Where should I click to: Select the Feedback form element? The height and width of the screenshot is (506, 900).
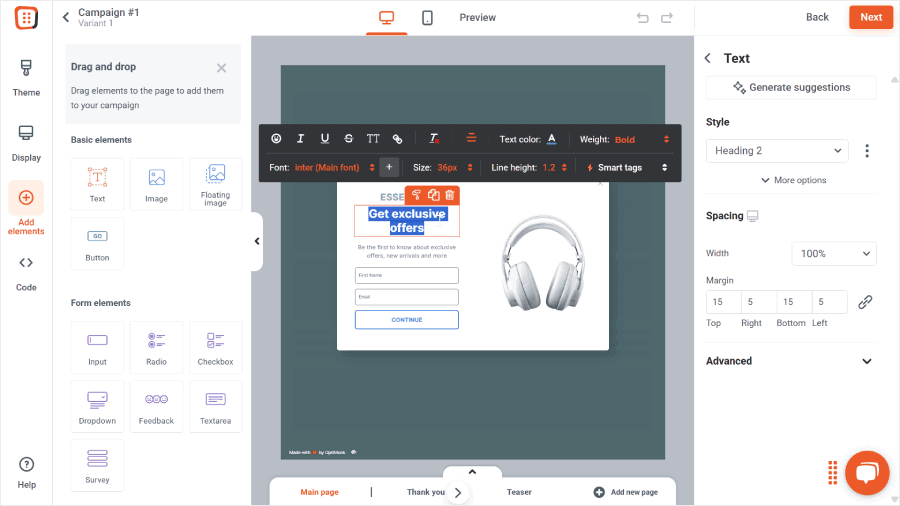tap(156, 407)
